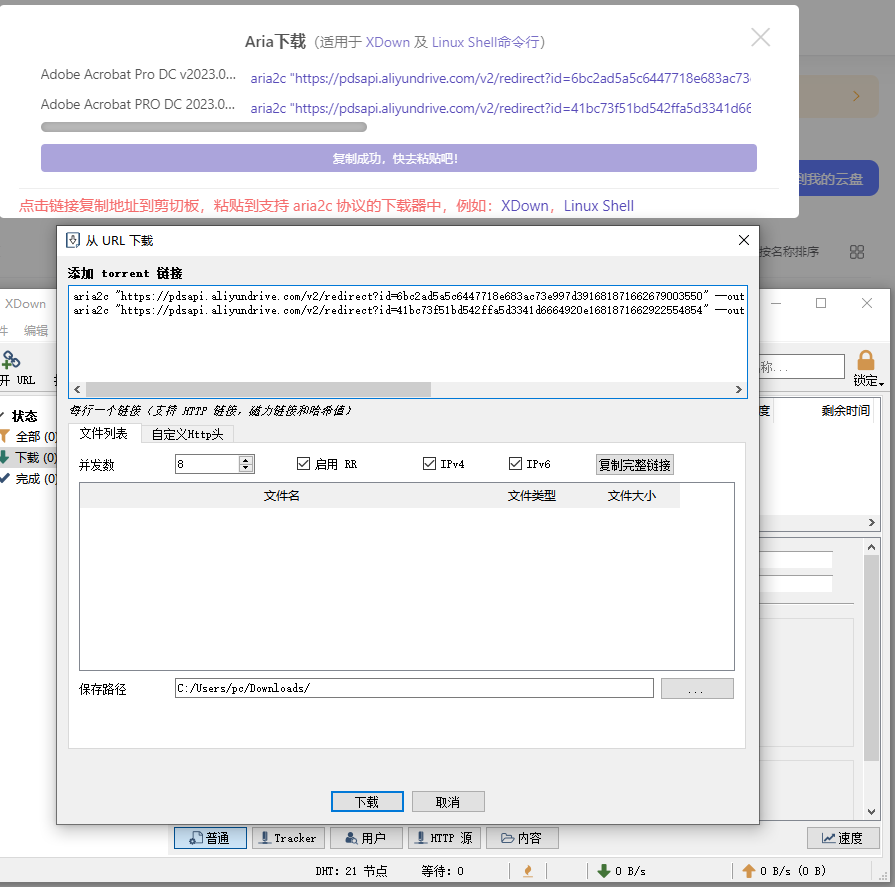
Task: Click the chevron arrow in the orange banner
Action: coord(856,96)
